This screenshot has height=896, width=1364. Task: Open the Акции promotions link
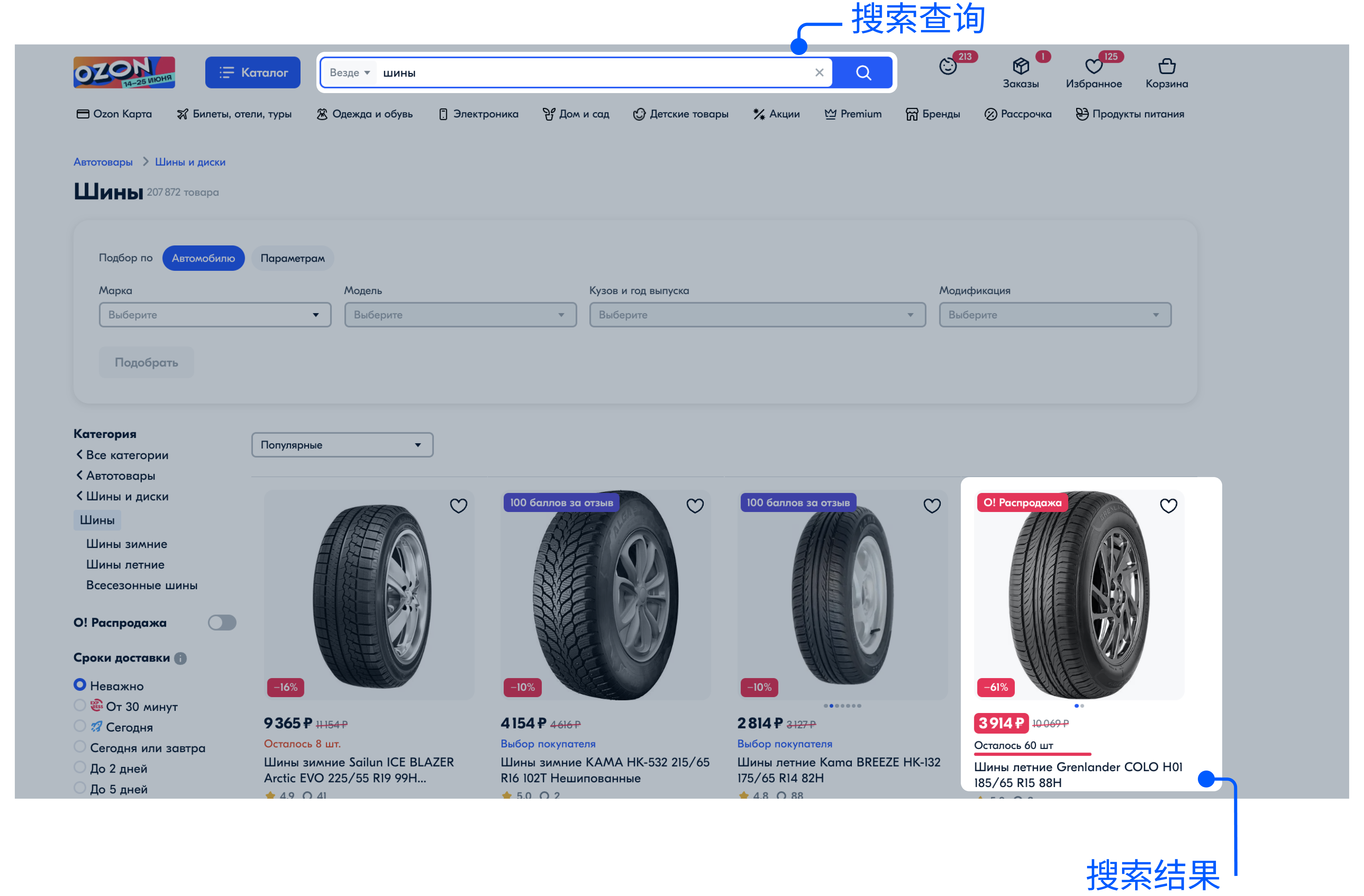(777, 114)
